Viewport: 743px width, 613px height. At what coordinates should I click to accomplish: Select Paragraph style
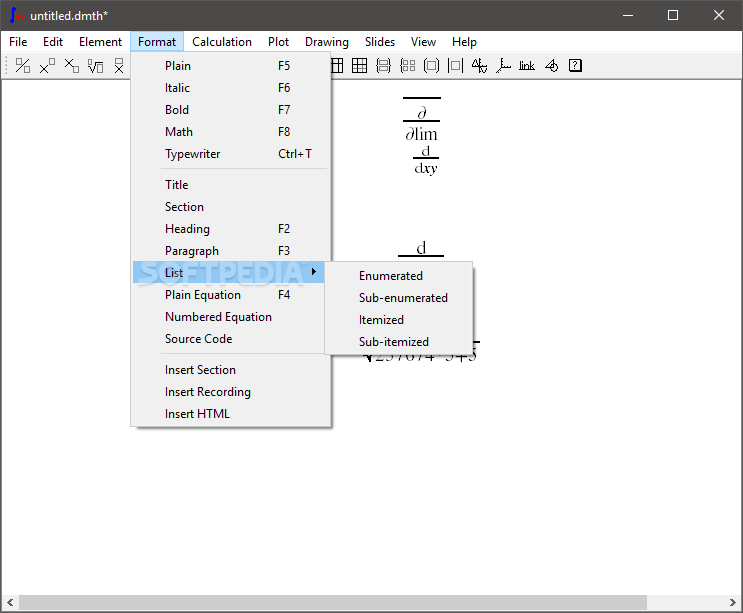point(231,251)
